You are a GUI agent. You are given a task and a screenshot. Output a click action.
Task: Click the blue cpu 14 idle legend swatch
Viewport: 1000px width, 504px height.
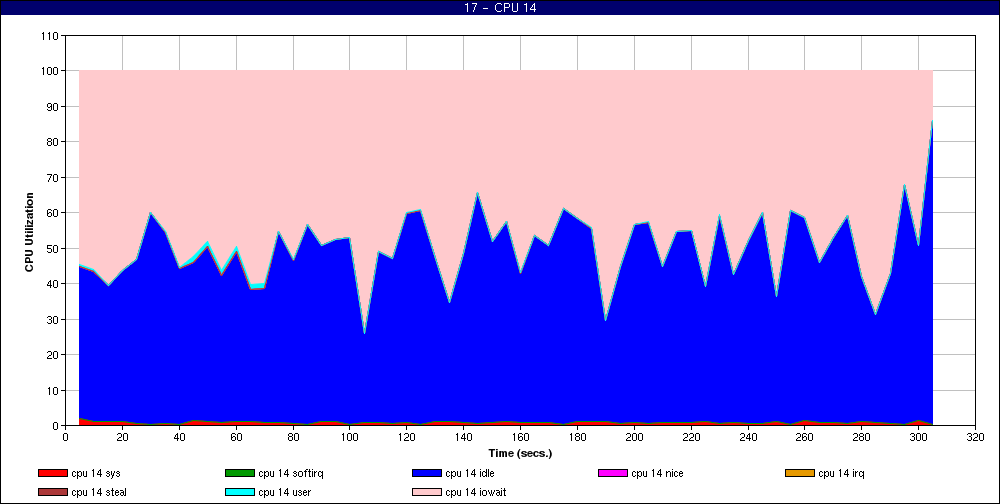click(x=427, y=473)
